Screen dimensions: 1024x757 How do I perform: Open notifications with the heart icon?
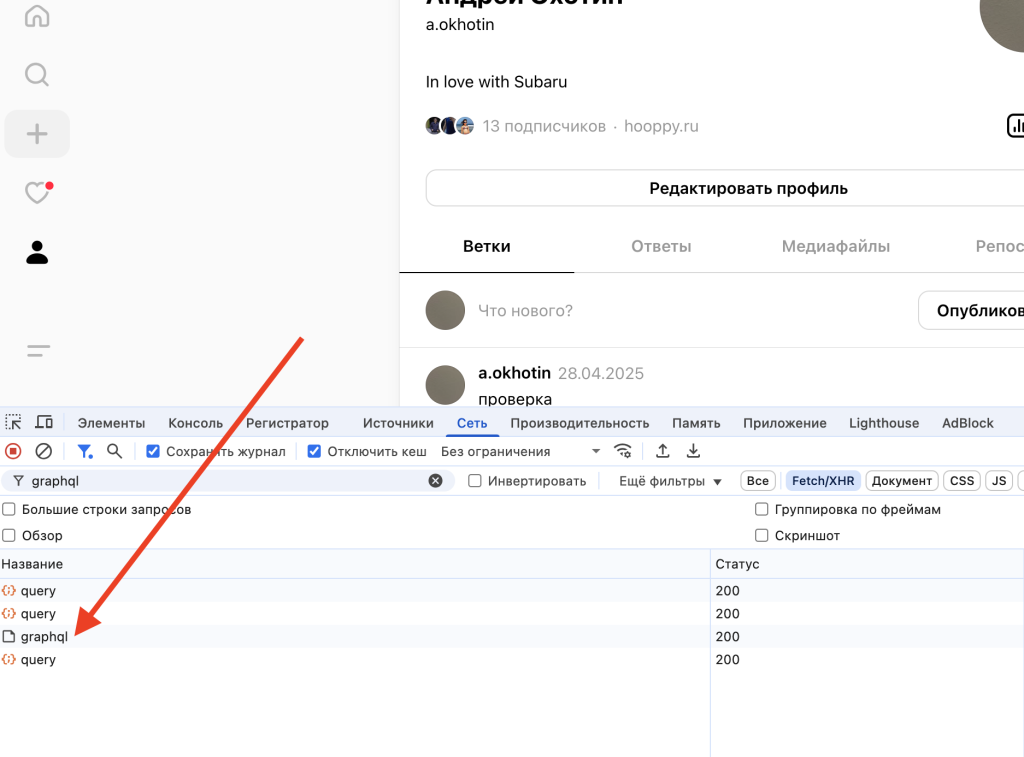point(37,193)
